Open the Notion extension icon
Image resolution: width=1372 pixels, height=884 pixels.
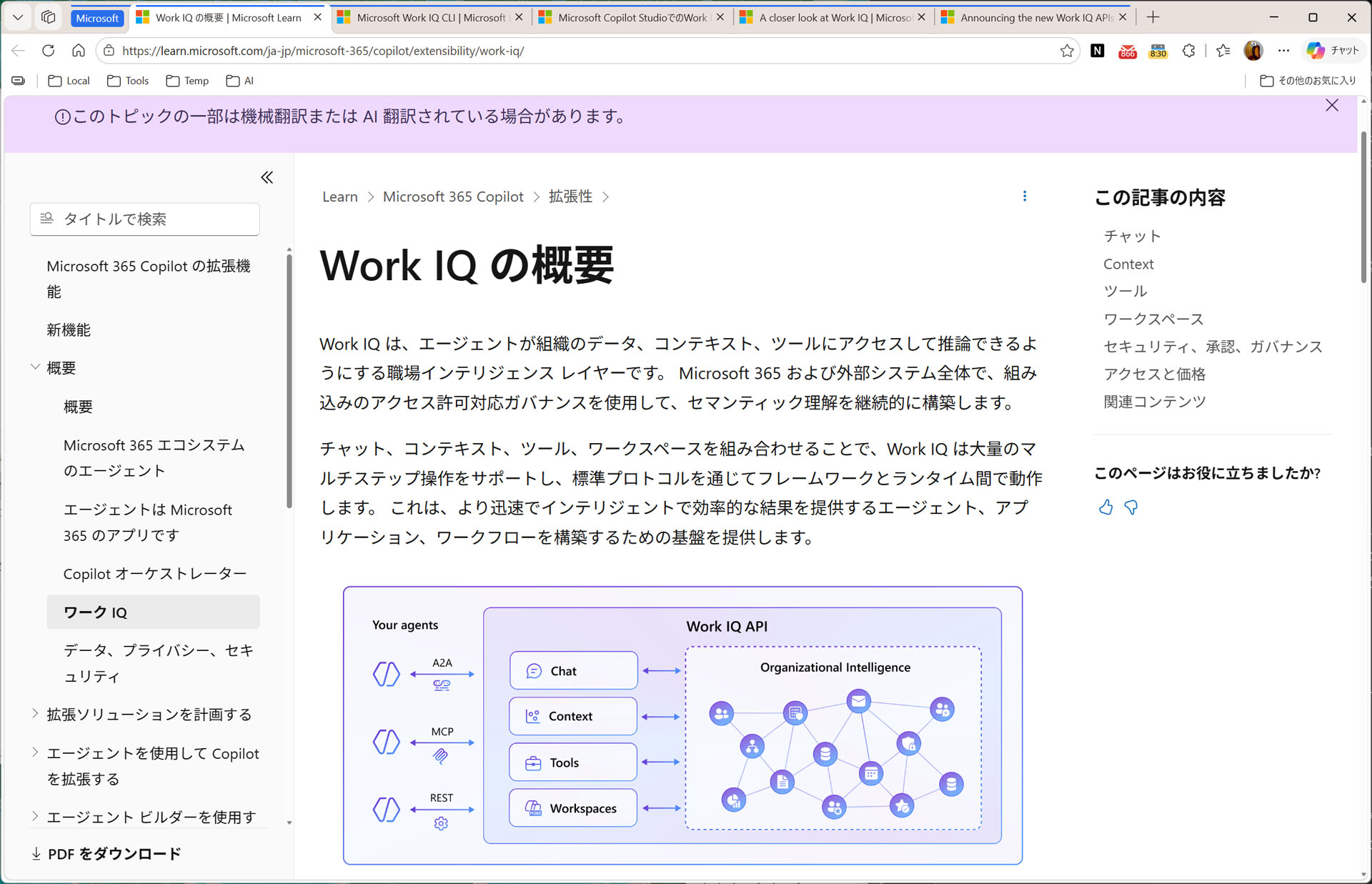coord(1098,51)
